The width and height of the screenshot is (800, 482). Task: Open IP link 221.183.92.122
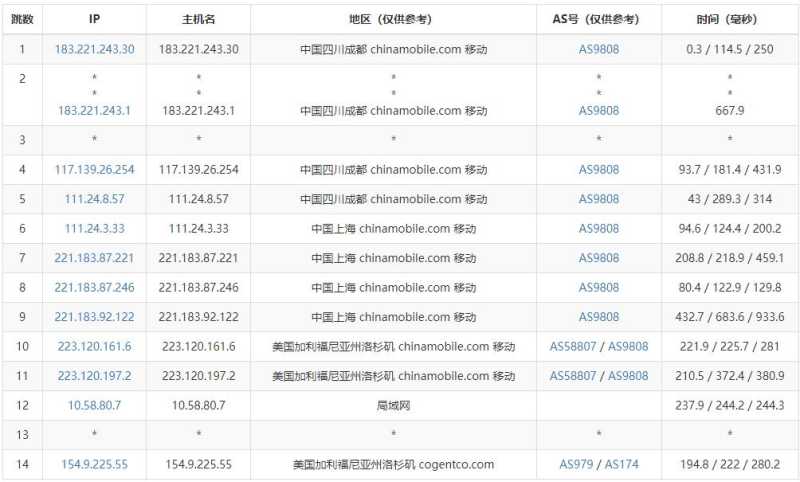click(x=94, y=317)
